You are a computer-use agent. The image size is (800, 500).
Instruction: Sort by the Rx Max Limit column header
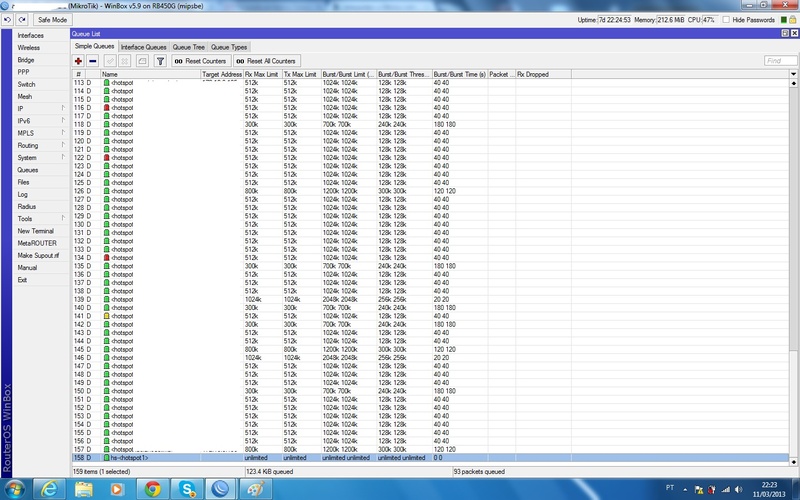(x=263, y=74)
